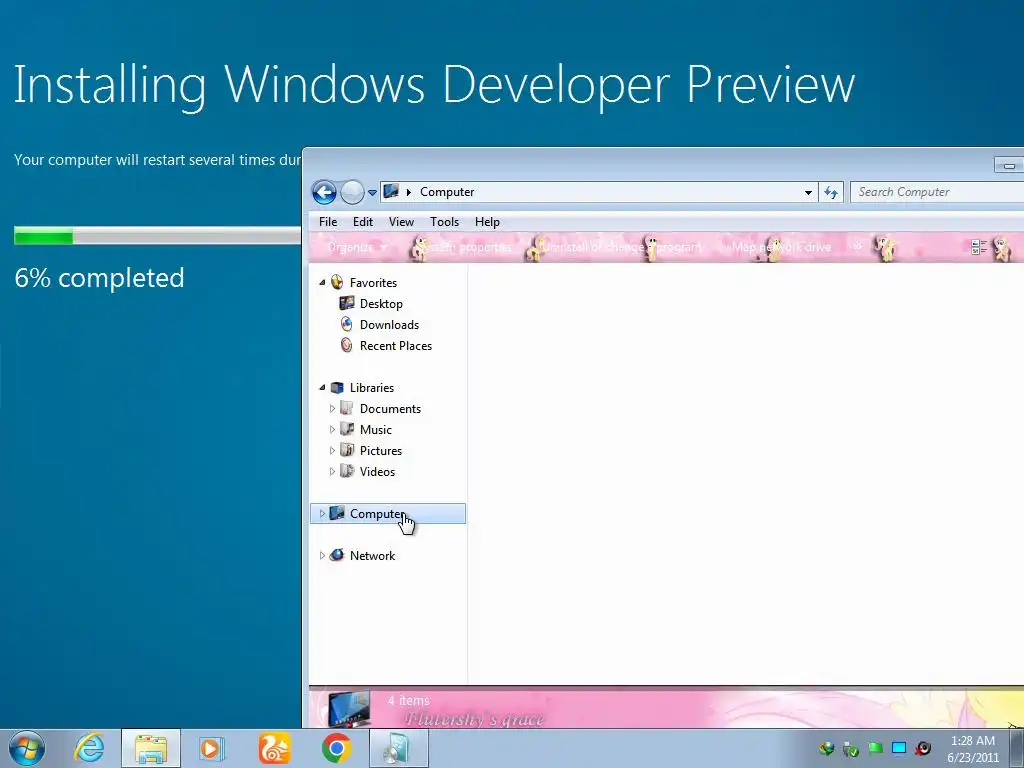The height and width of the screenshot is (768, 1024).
Task: Click the Windows Explorer taskbar button
Action: [x=151, y=748]
